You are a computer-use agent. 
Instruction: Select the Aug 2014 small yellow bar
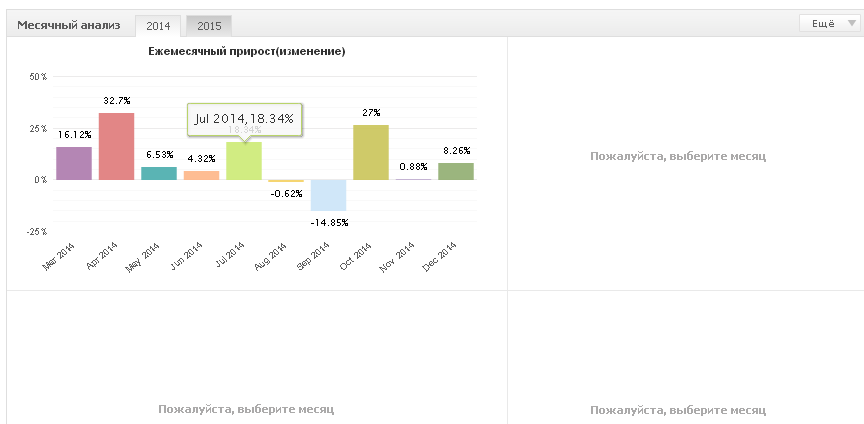286,181
